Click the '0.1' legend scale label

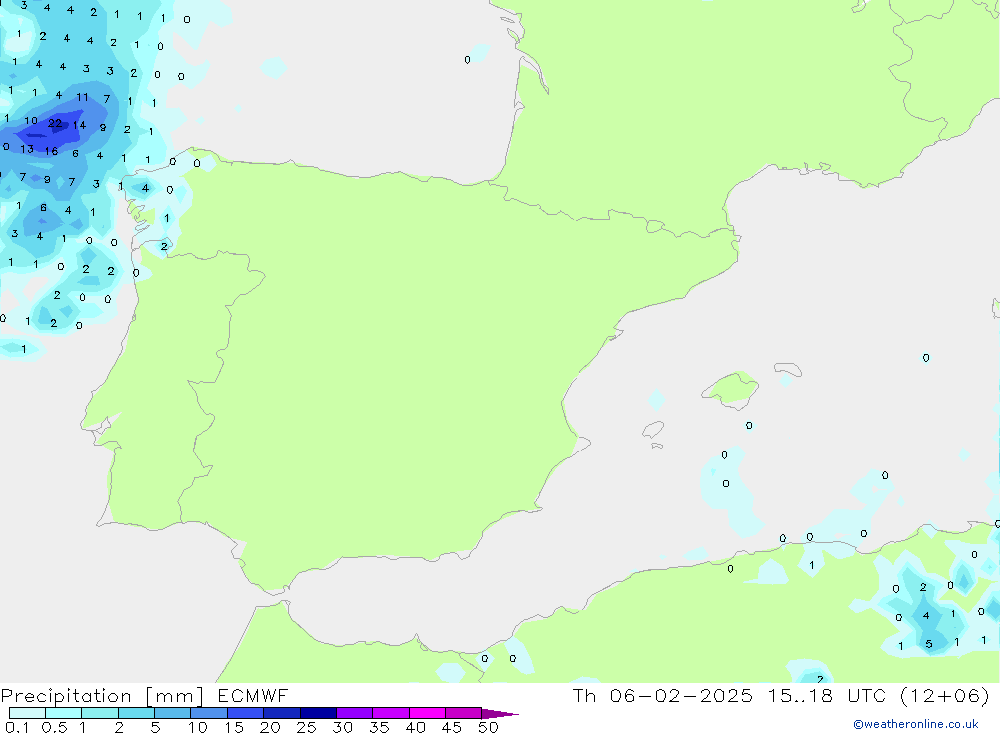[x=17, y=727]
